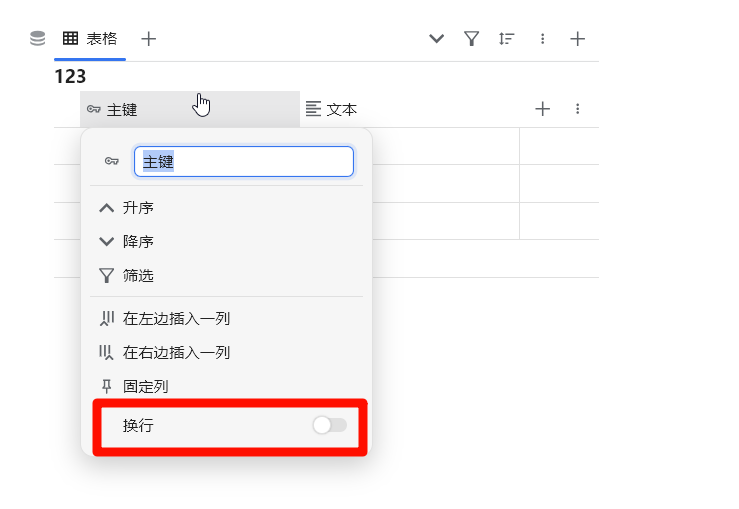
Task: Switch to the 表格 view tab
Action: [90, 39]
